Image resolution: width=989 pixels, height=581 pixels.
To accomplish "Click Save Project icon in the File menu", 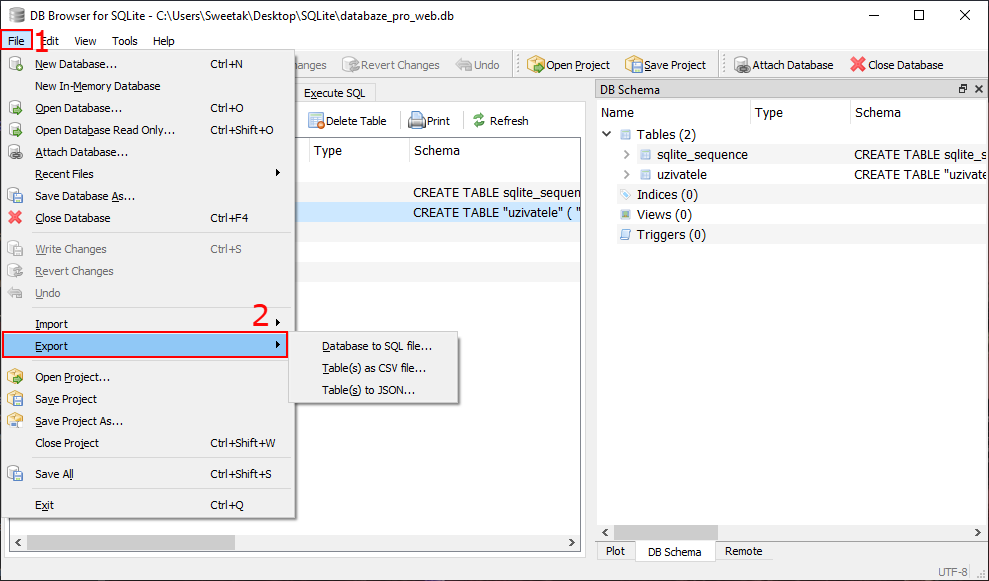I will click(15, 399).
